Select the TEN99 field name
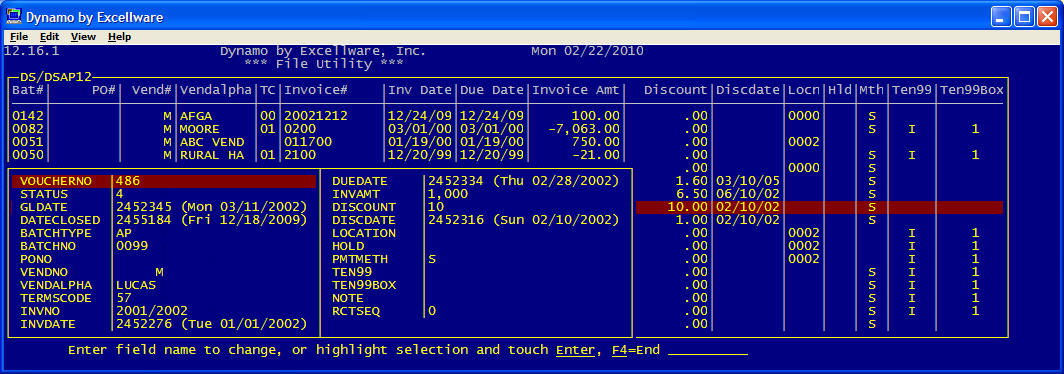Viewport: 1064px width, 374px height. (x=352, y=272)
